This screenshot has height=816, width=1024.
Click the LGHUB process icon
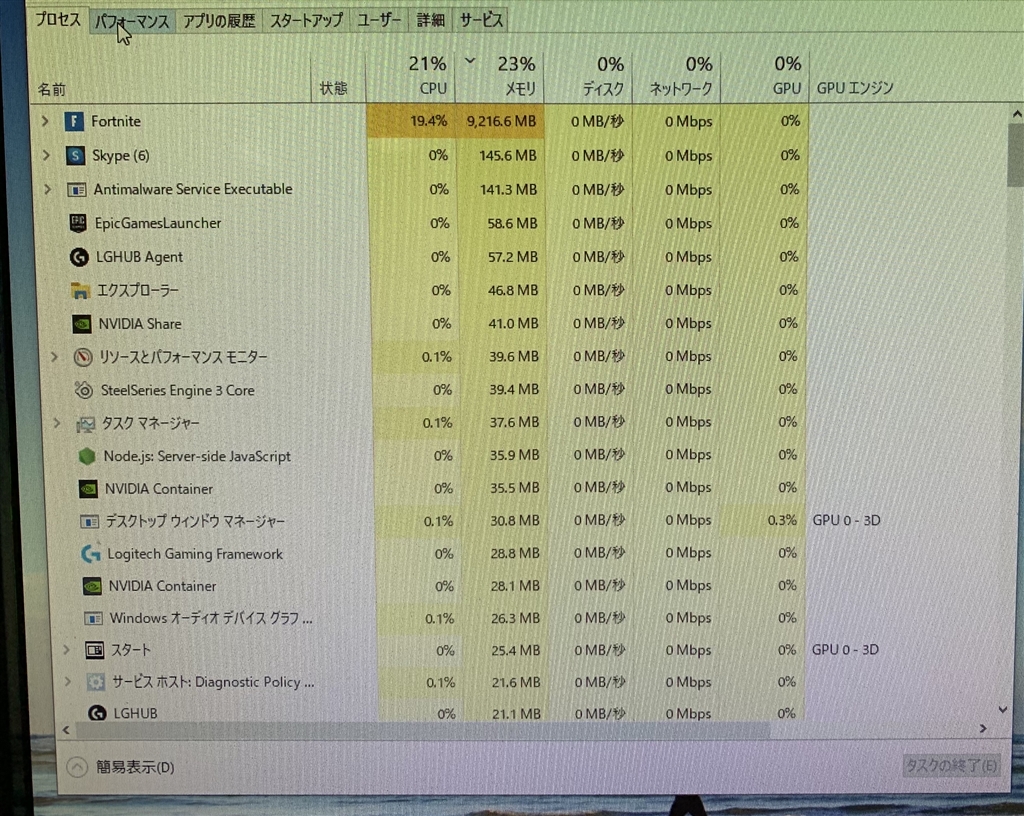point(97,713)
